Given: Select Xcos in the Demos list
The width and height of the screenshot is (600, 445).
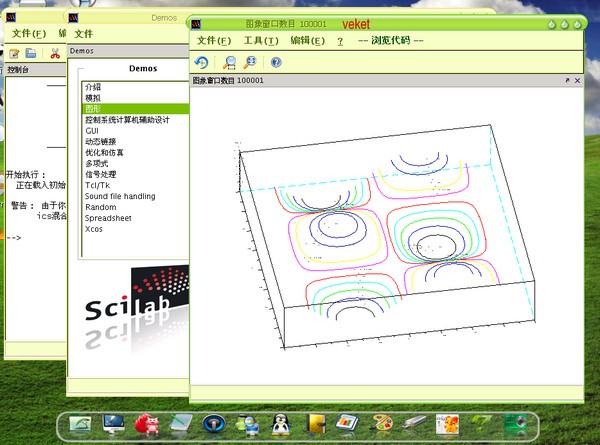Looking at the screenshot, I should (x=94, y=229).
